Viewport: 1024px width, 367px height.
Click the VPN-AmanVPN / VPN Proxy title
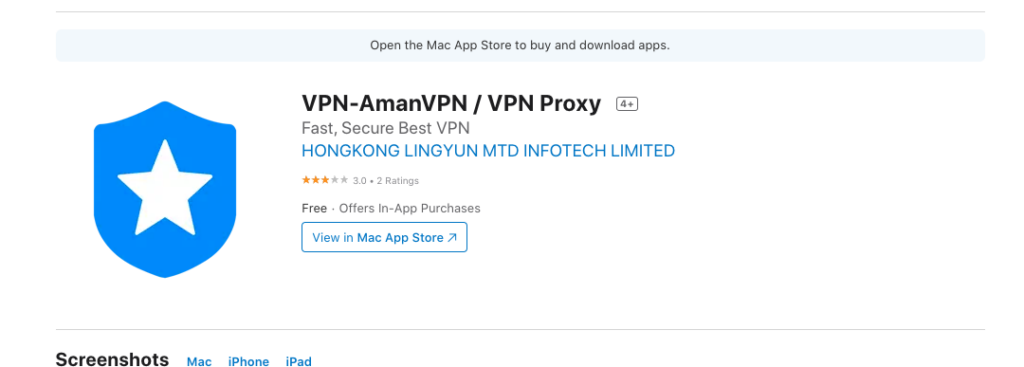tap(451, 103)
